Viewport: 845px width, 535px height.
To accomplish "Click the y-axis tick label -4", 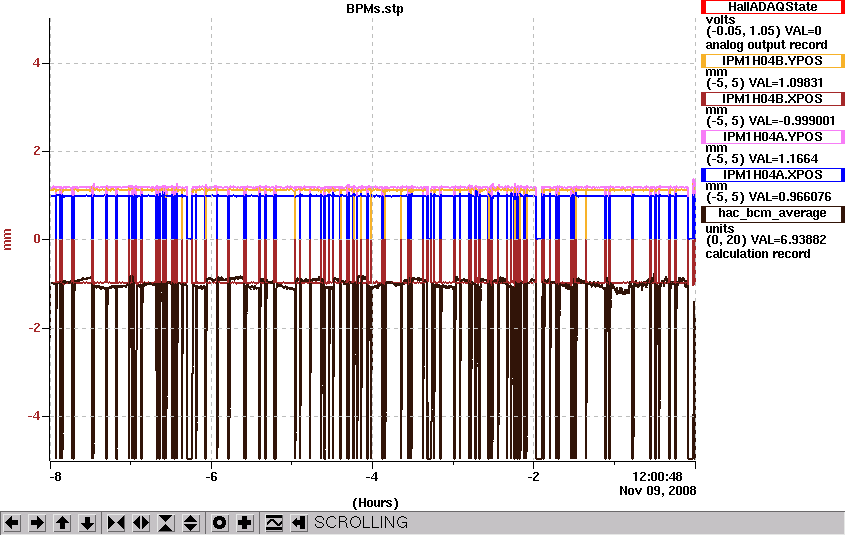I will tap(34, 416).
